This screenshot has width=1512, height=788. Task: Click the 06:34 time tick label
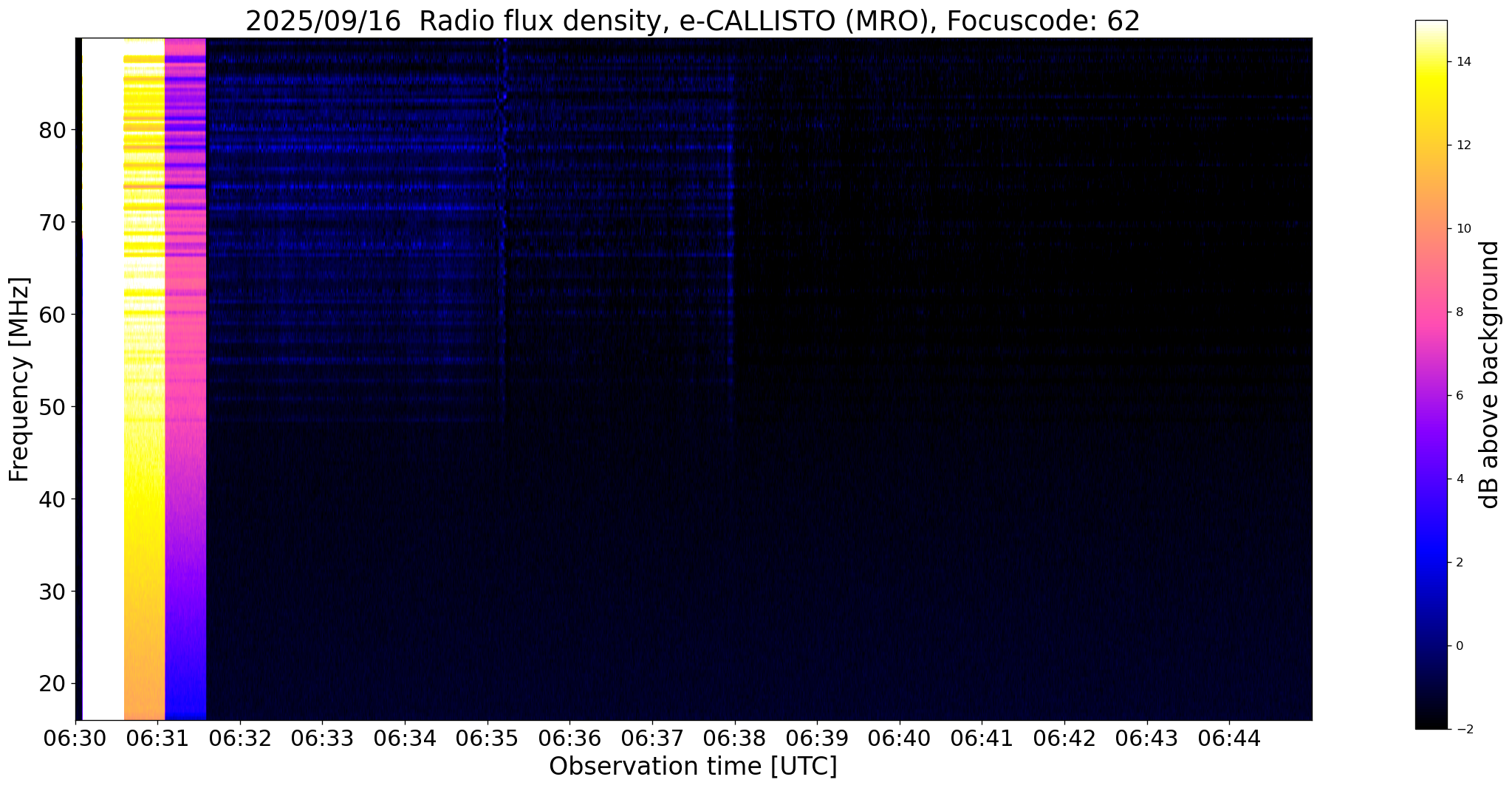pos(405,738)
